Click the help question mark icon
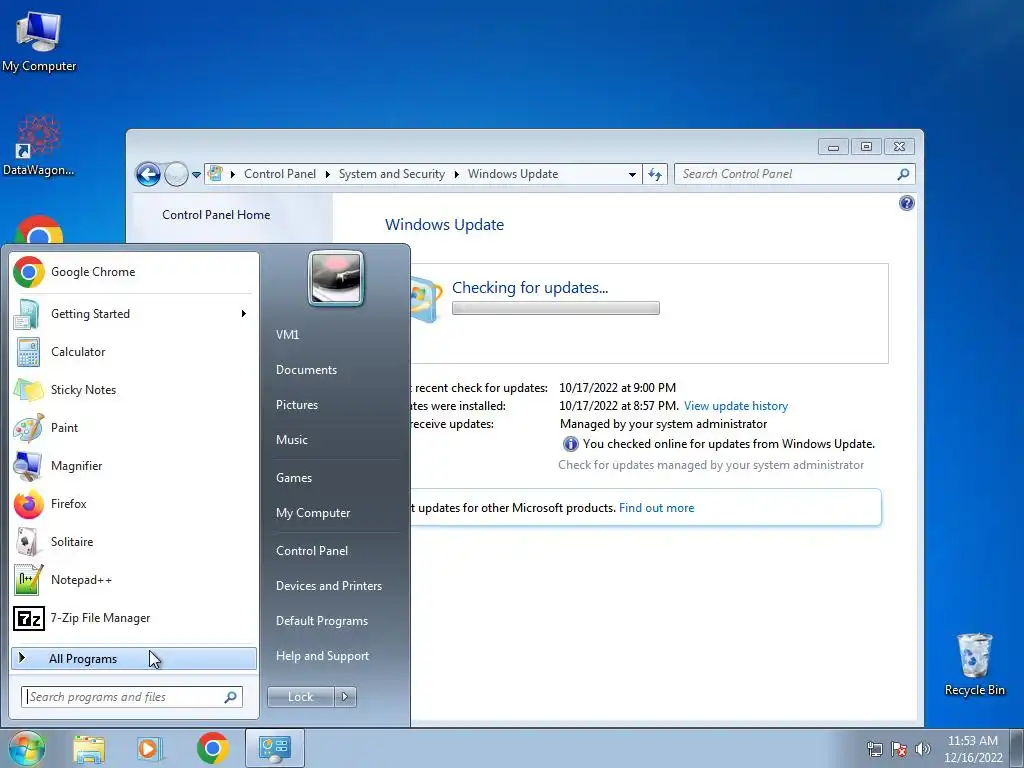 click(906, 203)
